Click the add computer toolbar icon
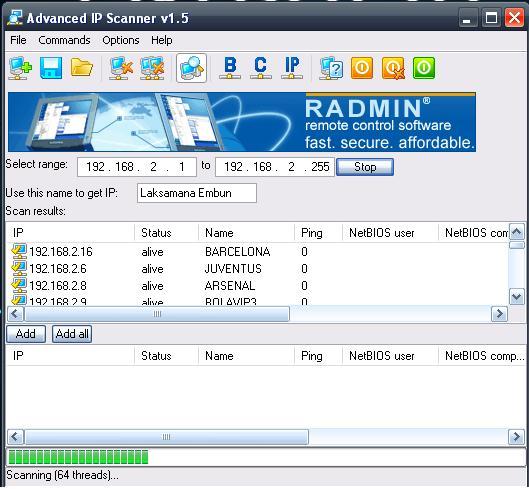529x489 pixels. click(x=20, y=68)
